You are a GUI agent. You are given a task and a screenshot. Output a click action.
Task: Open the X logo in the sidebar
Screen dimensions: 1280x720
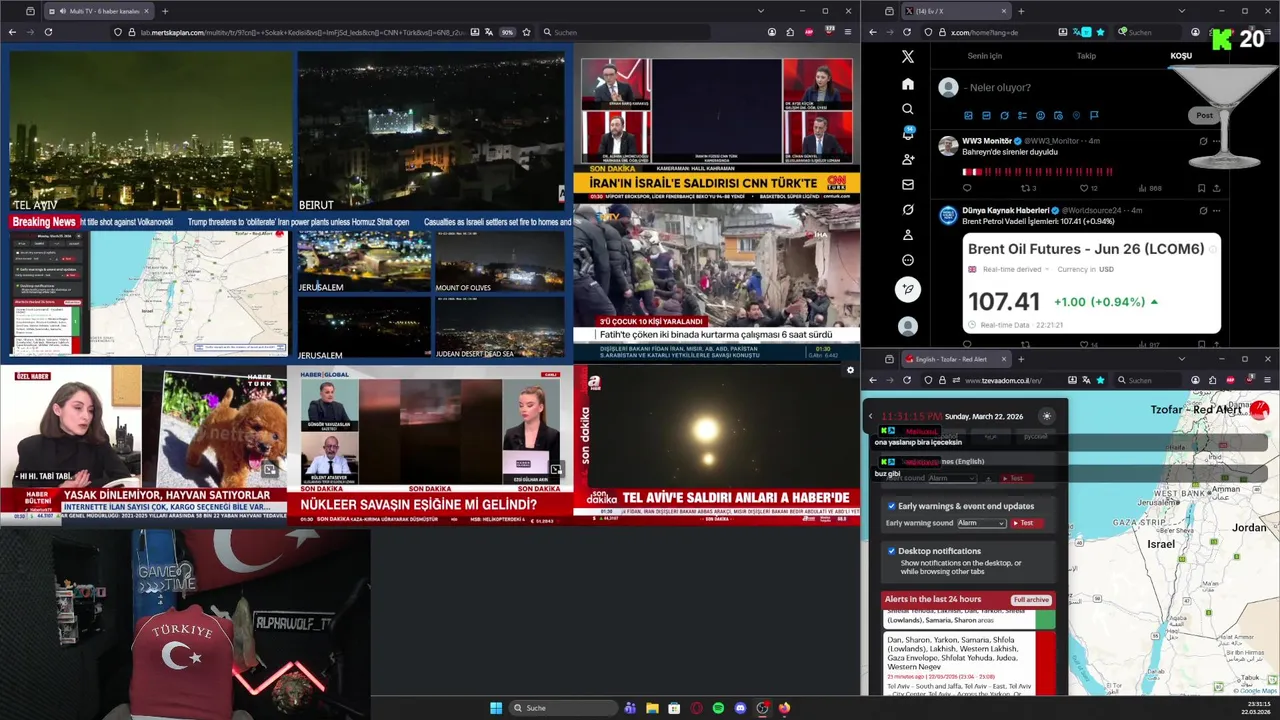point(907,58)
